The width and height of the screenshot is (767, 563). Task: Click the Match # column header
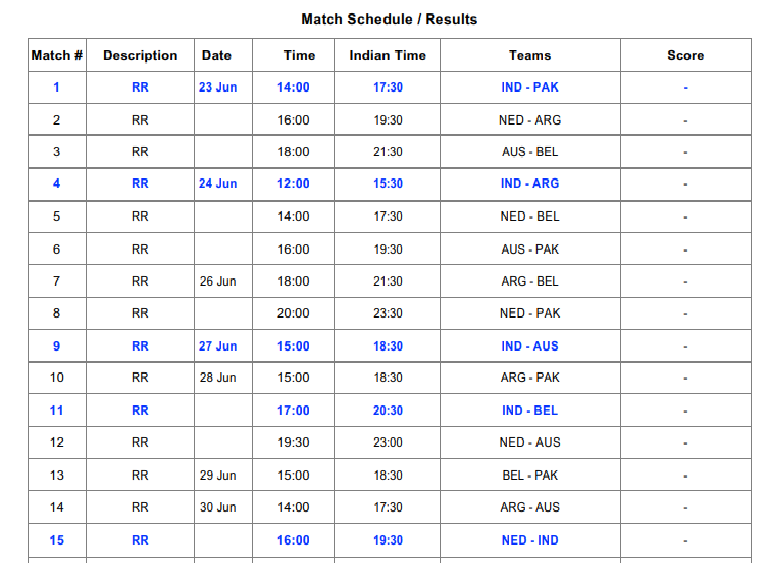click(57, 56)
